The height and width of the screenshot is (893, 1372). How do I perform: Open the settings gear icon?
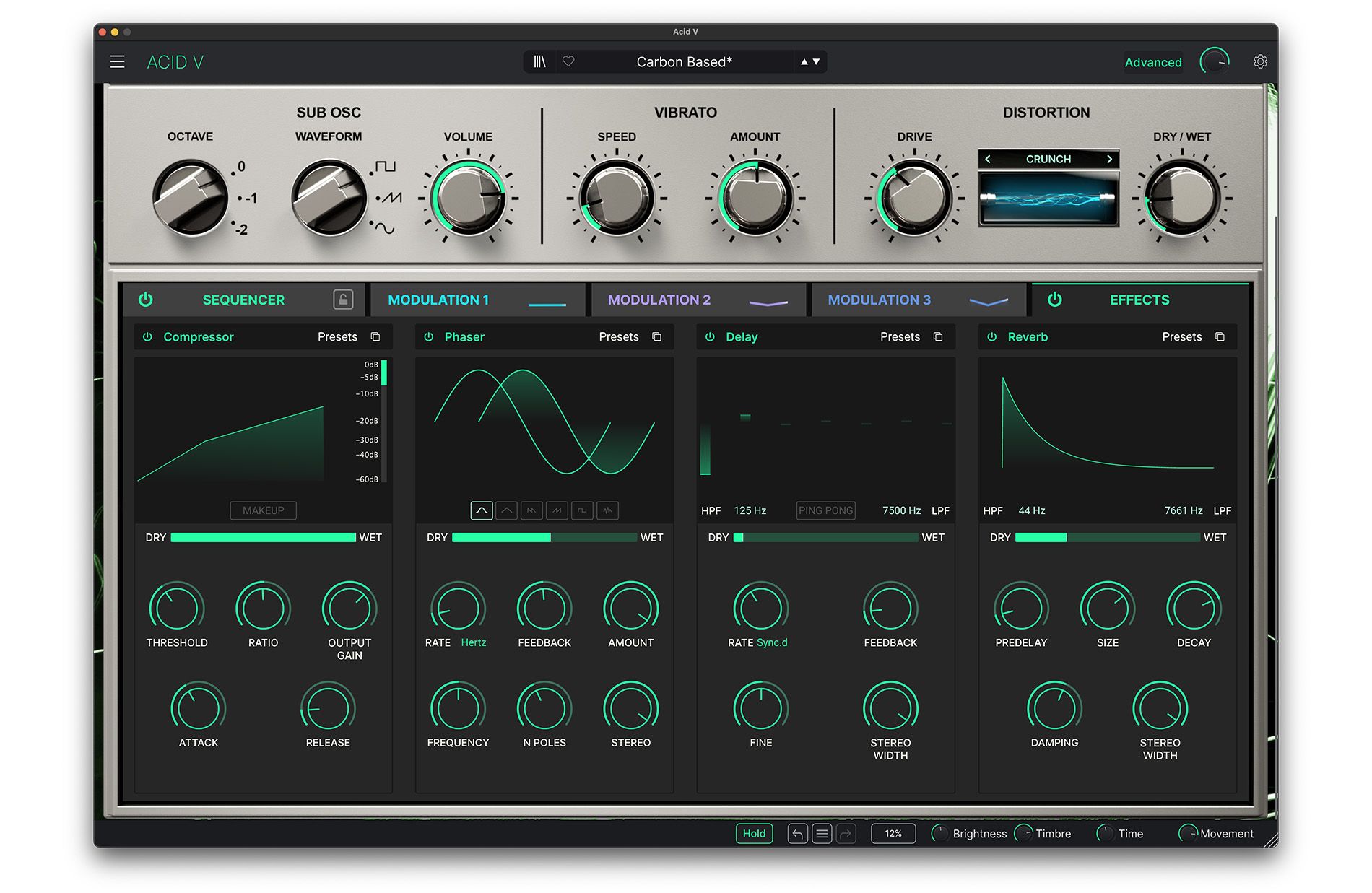click(x=1260, y=62)
